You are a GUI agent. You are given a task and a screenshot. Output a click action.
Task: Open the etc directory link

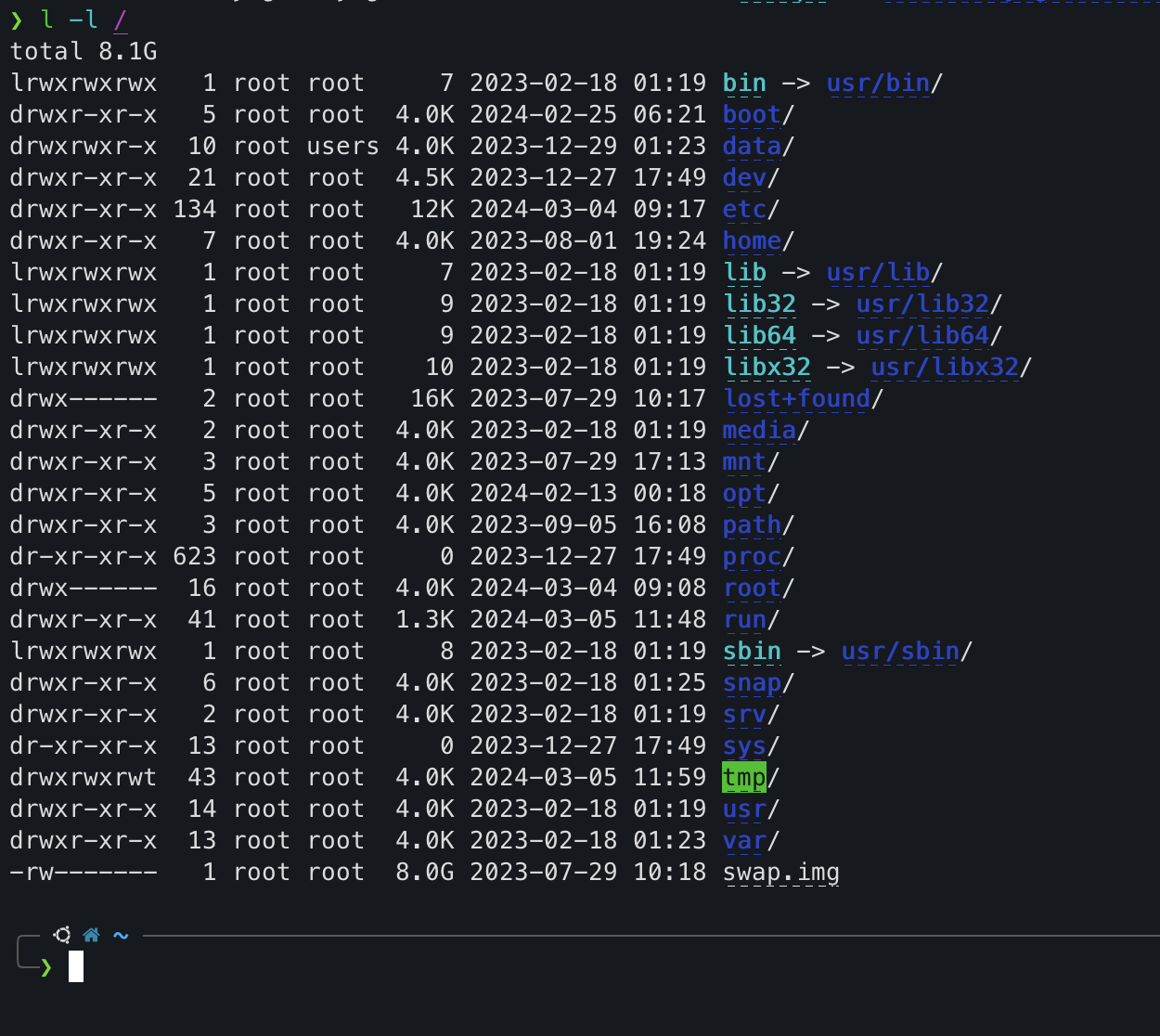[x=744, y=210]
